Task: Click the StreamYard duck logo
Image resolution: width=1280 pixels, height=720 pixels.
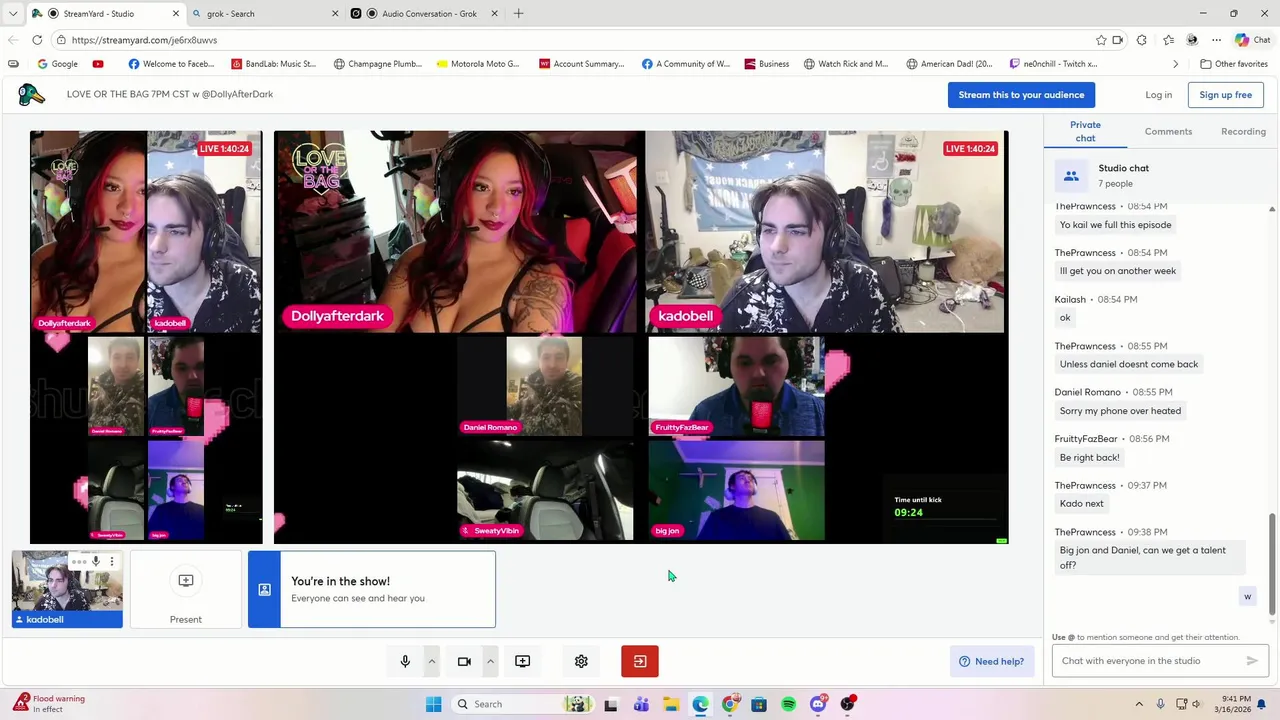Action: 32,95
